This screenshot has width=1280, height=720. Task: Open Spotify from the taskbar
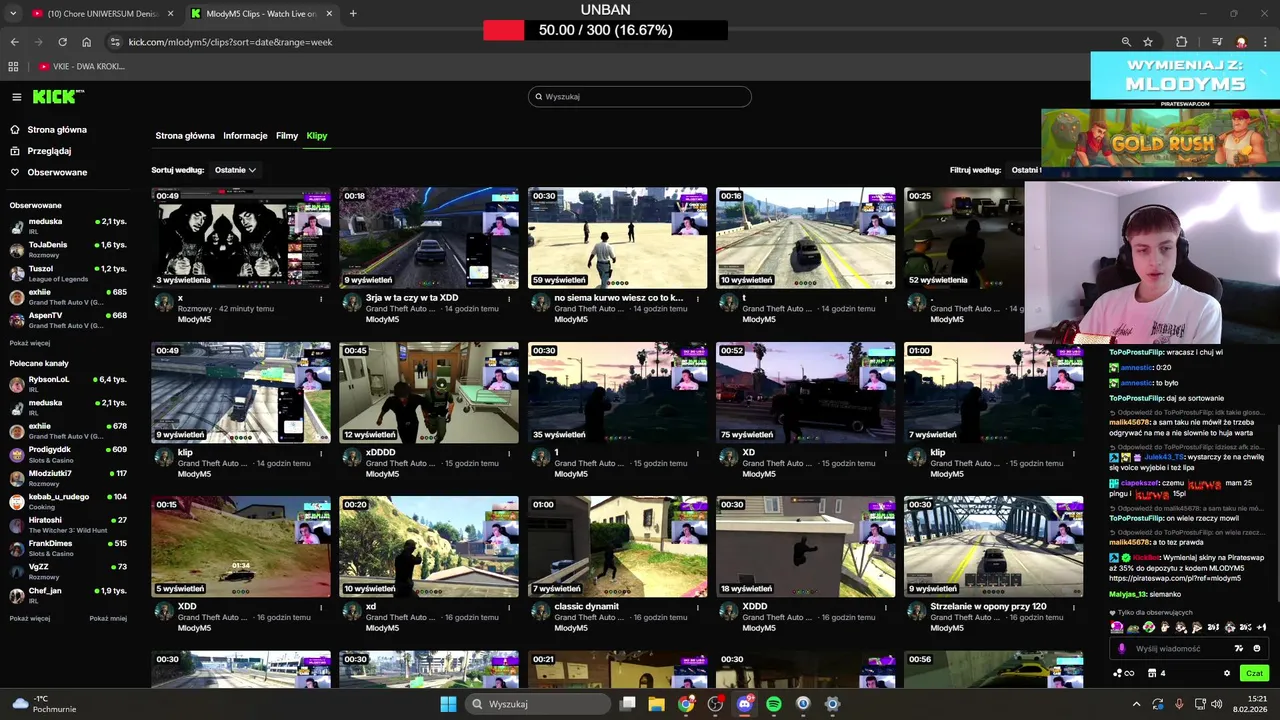[774, 704]
